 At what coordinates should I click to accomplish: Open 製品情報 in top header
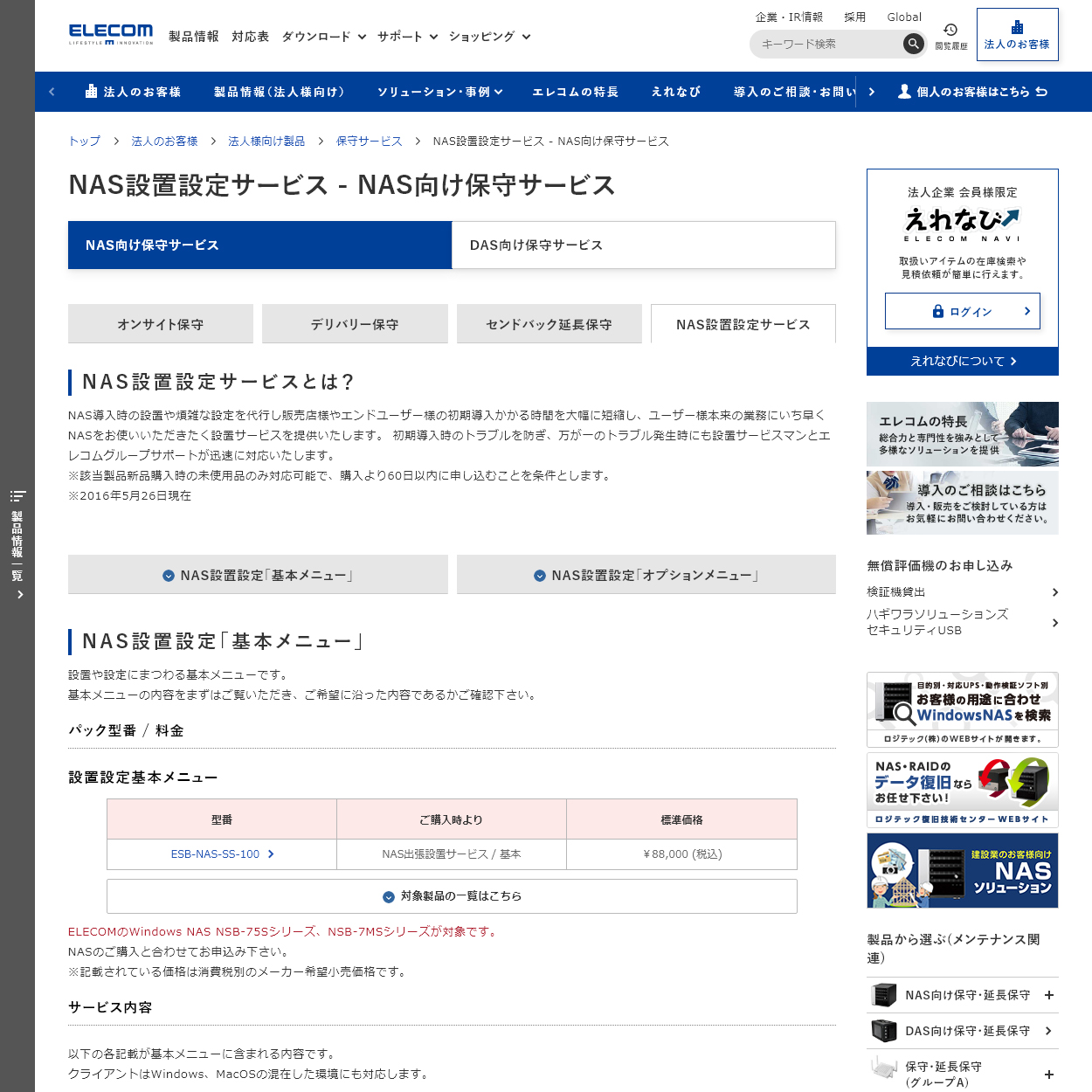pos(194,37)
